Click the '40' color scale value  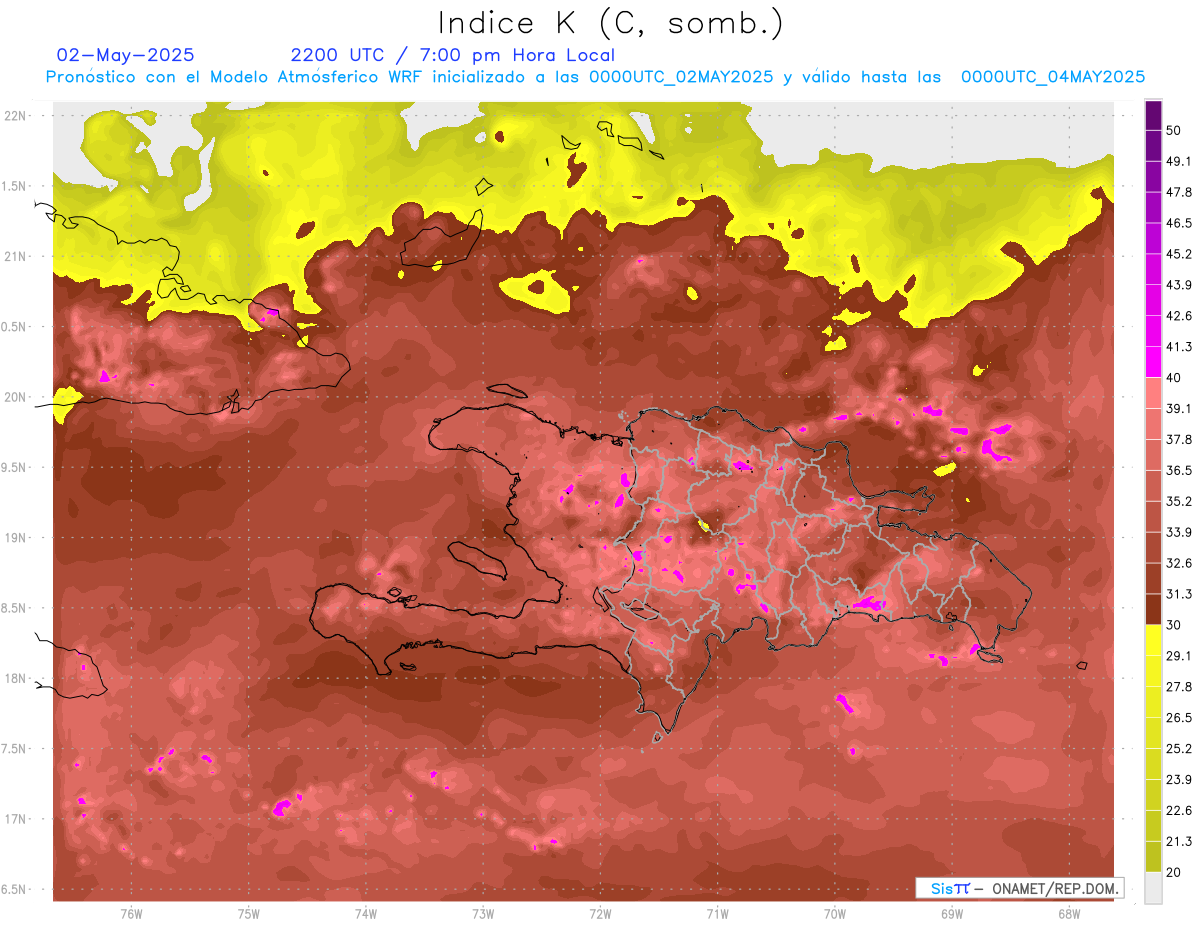[1175, 378]
